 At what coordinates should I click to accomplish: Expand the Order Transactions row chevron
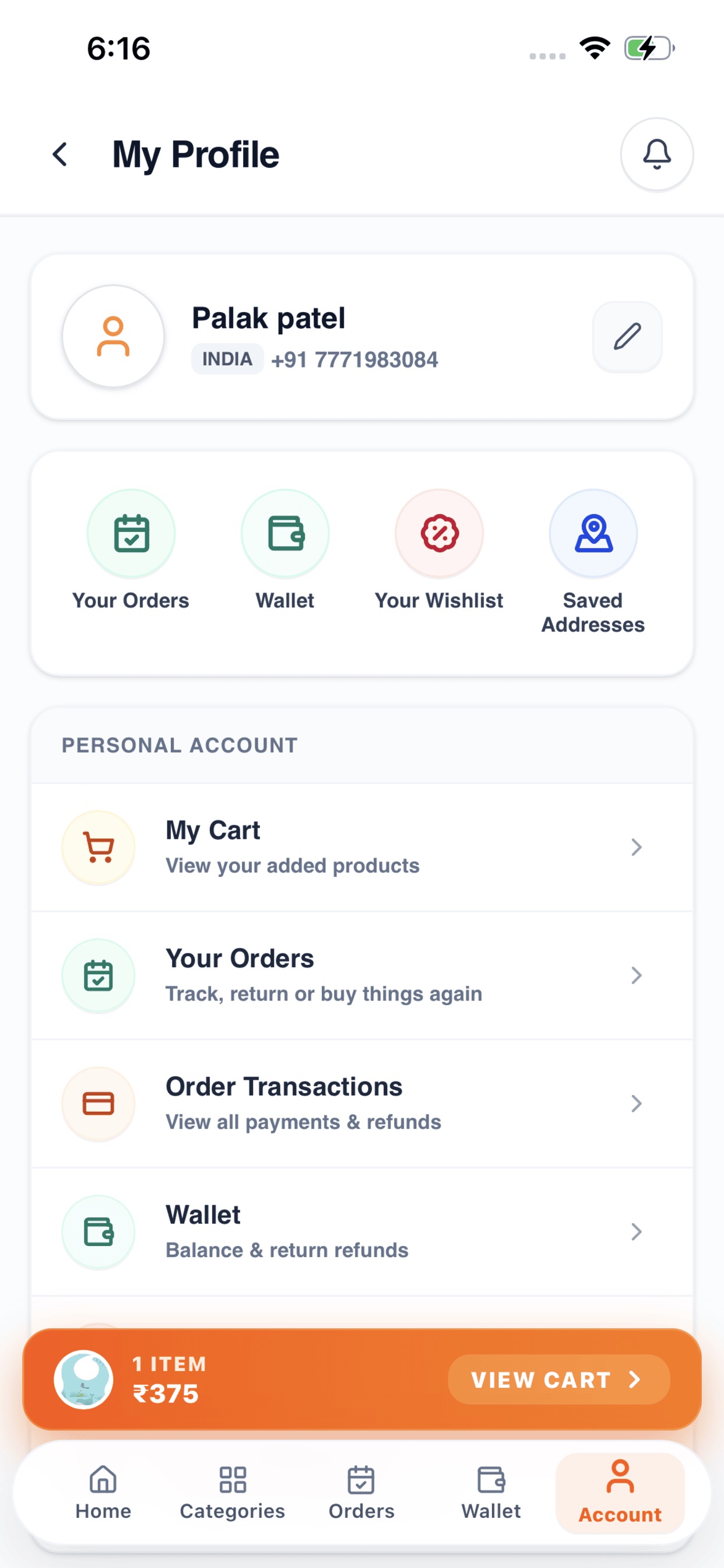(x=637, y=1104)
